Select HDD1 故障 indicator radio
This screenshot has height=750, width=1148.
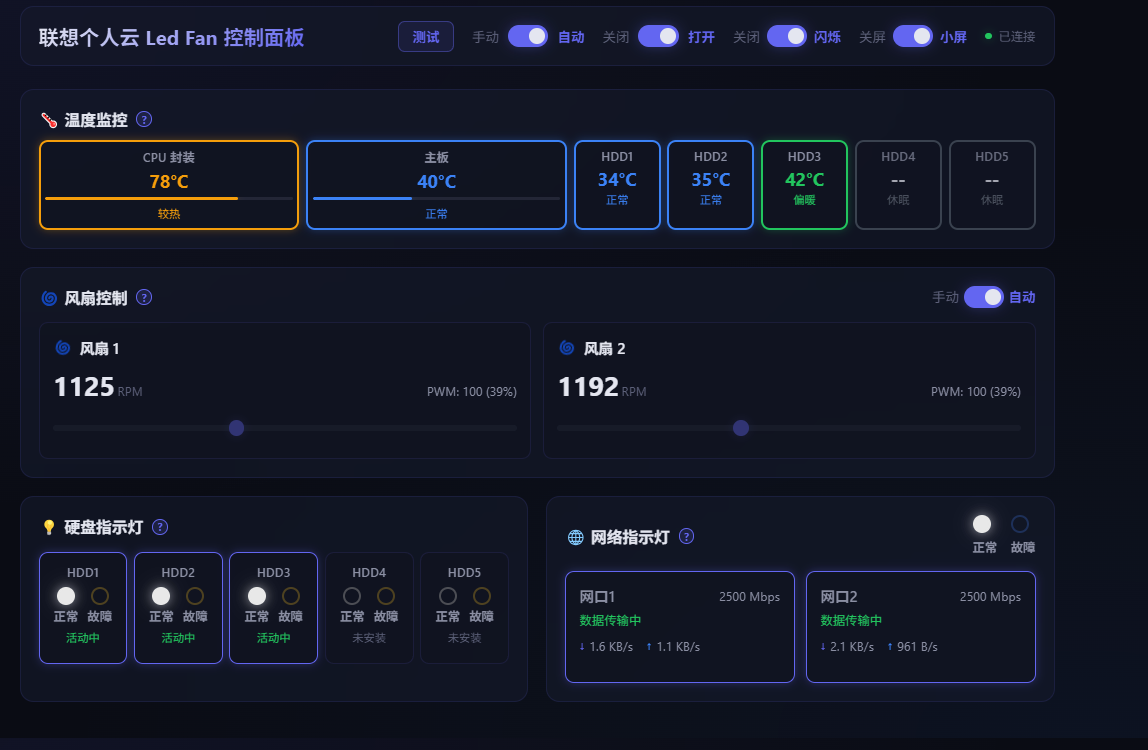pos(100,596)
